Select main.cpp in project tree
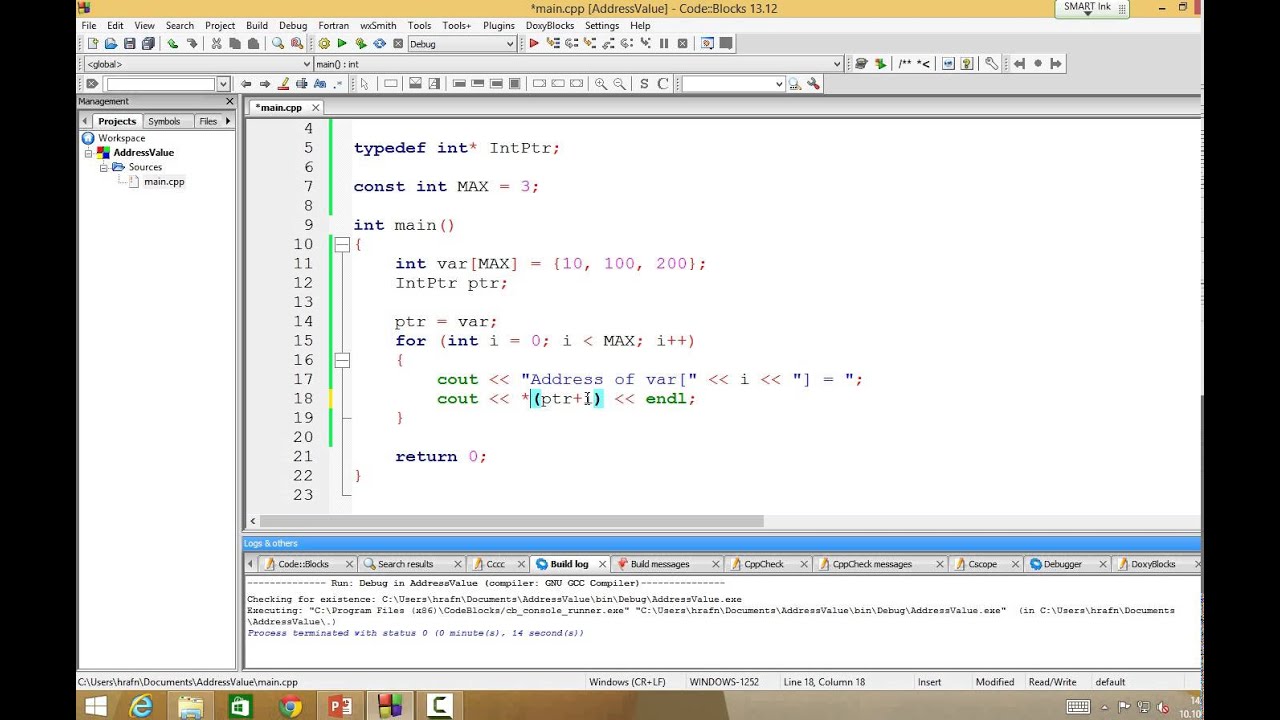 (x=163, y=182)
